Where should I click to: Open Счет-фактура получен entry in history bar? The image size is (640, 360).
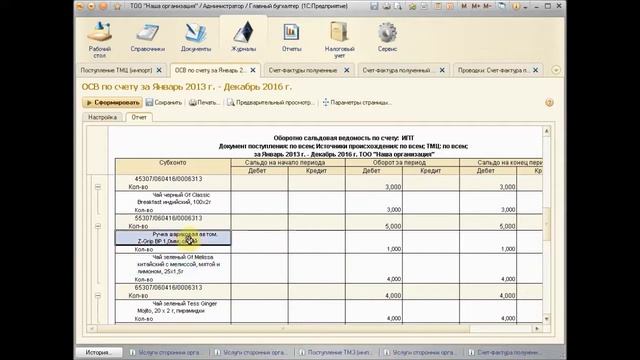[505, 352]
